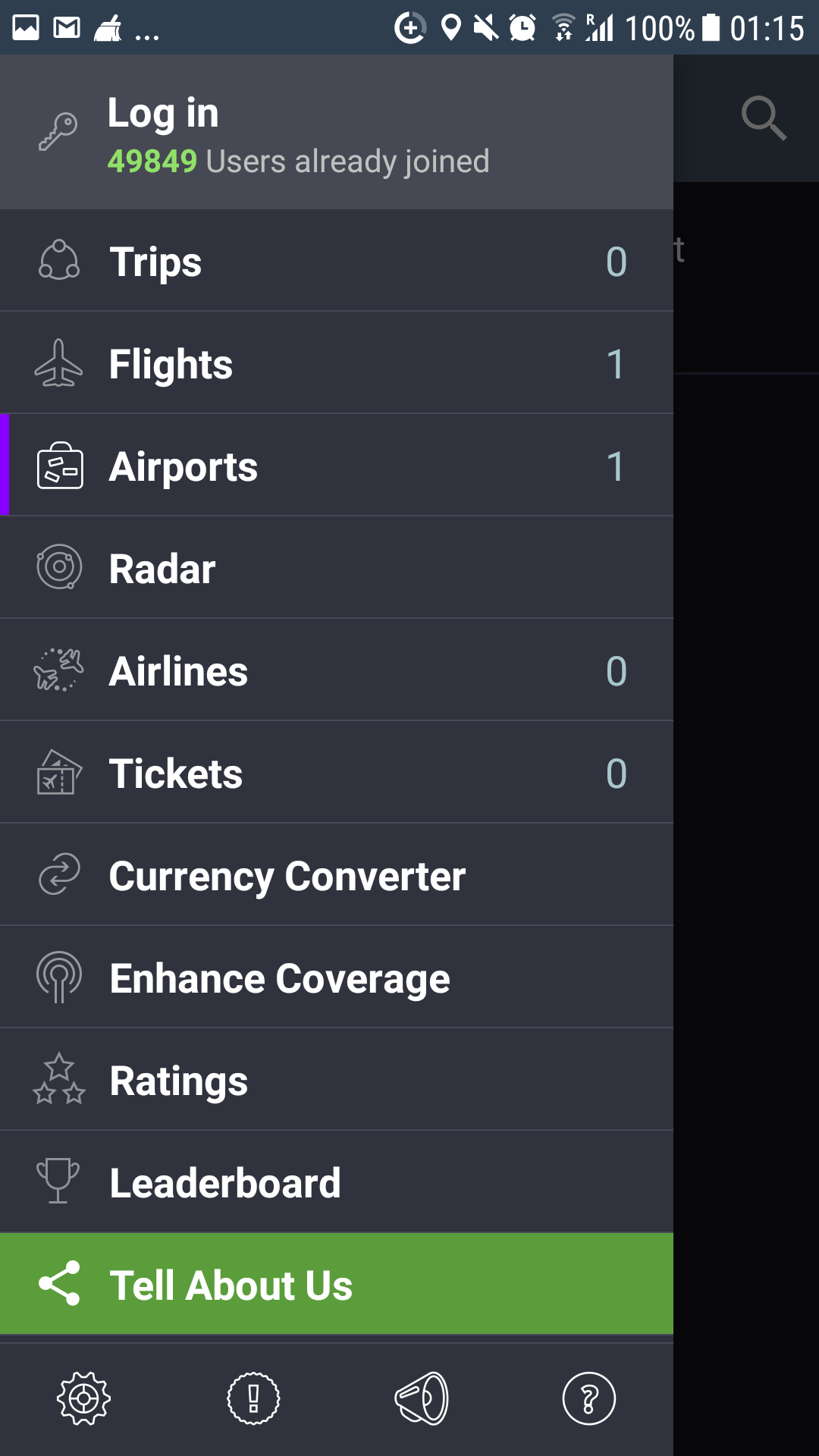This screenshot has height=1456, width=819.
Task: Tap the settings gear icon
Action: 83,1398
